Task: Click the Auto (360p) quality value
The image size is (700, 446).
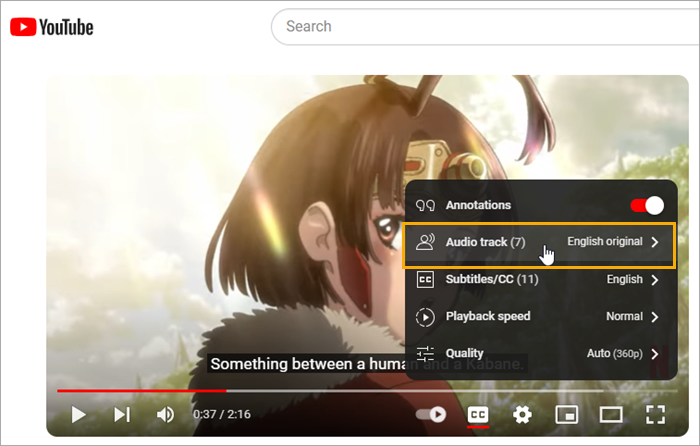Action: pyautogui.click(x=614, y=354)
